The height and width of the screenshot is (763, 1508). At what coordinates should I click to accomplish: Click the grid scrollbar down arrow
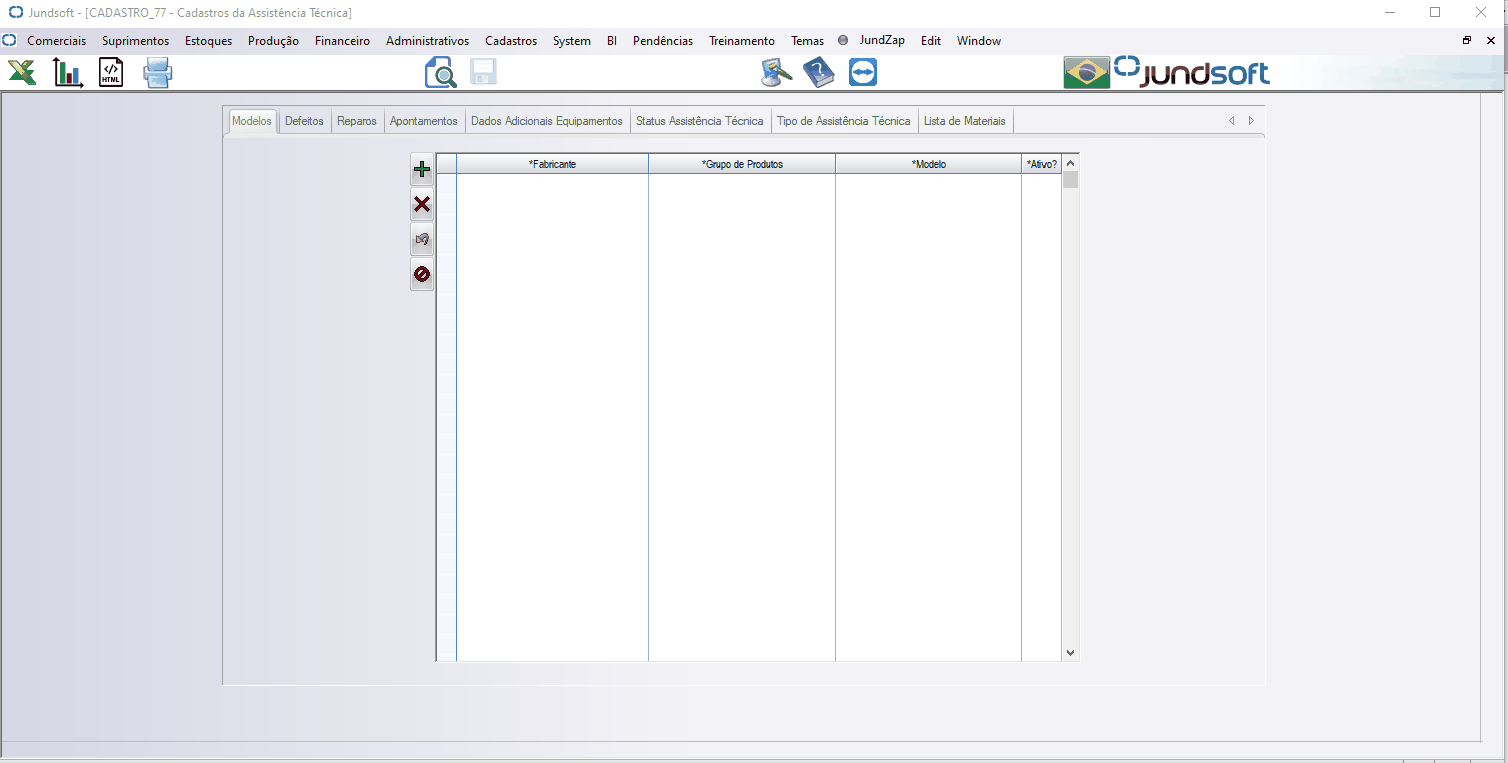coord(1070,653)
